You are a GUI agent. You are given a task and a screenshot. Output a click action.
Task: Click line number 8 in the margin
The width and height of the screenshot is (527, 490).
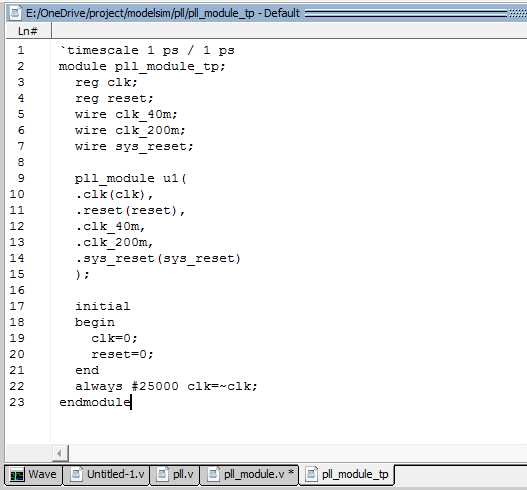21,162
